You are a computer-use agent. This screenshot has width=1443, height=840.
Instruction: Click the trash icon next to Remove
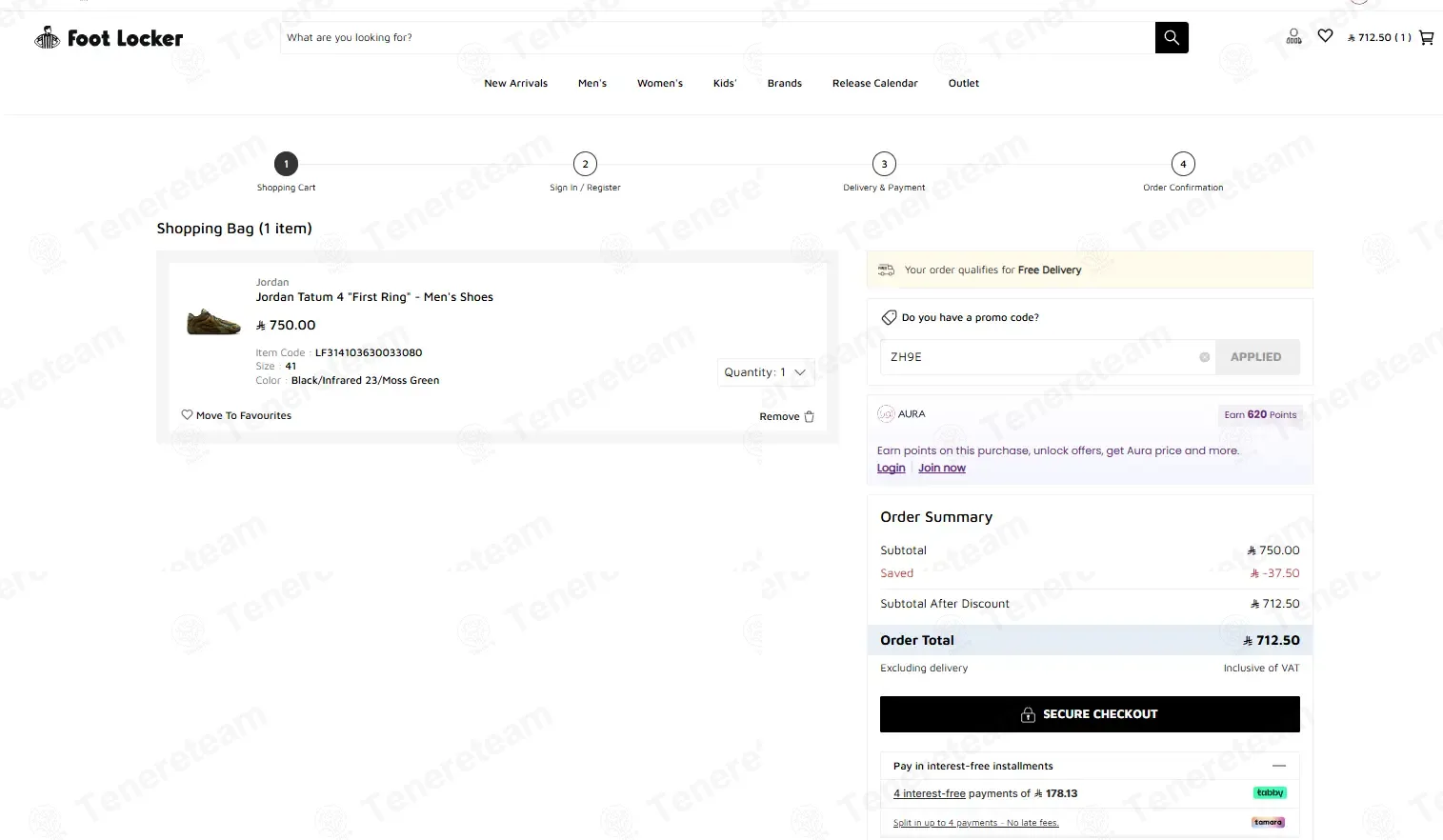pyautogui.click(x=810, y=416)
